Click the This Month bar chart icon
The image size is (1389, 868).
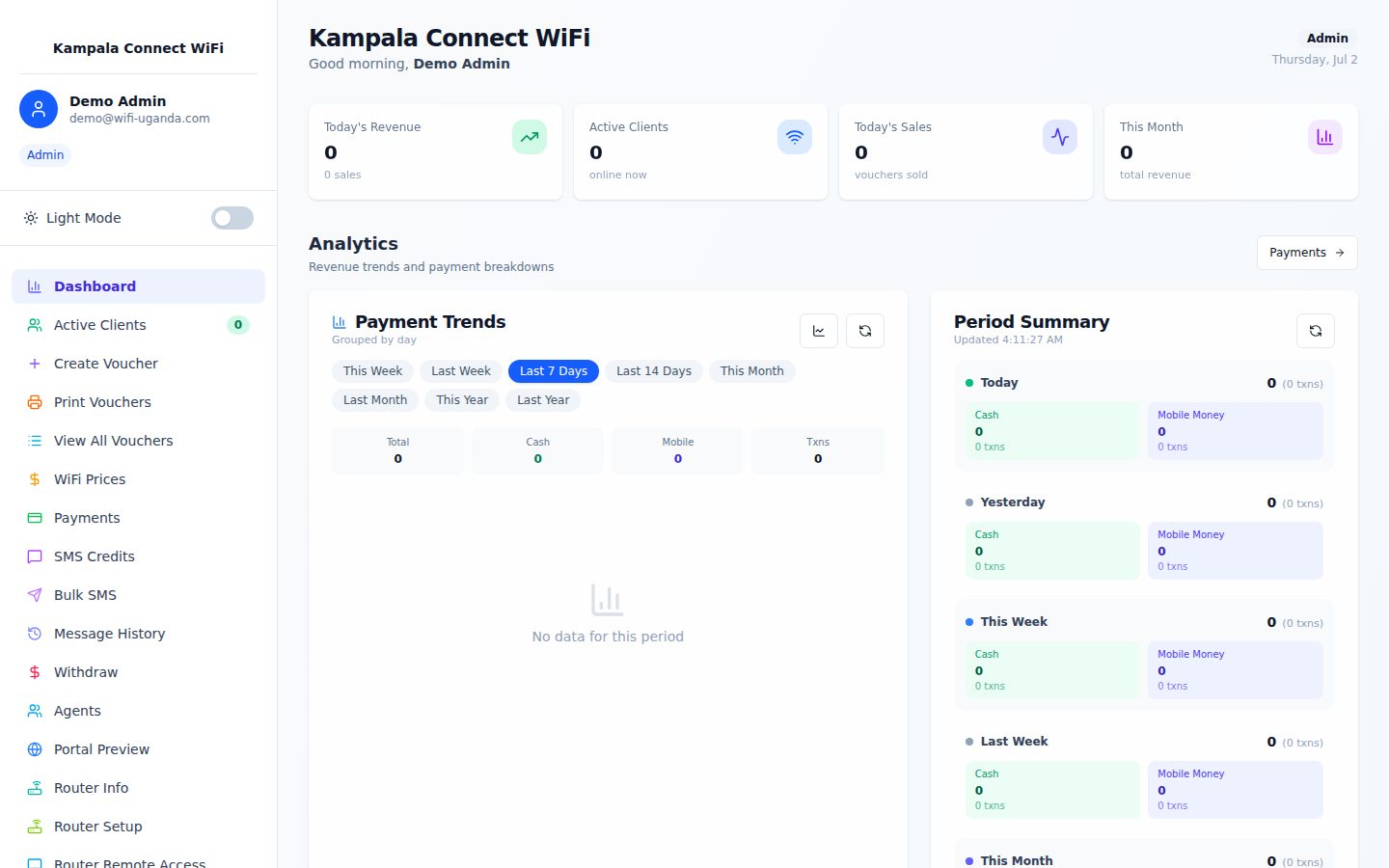click(x=1325, y=137)
